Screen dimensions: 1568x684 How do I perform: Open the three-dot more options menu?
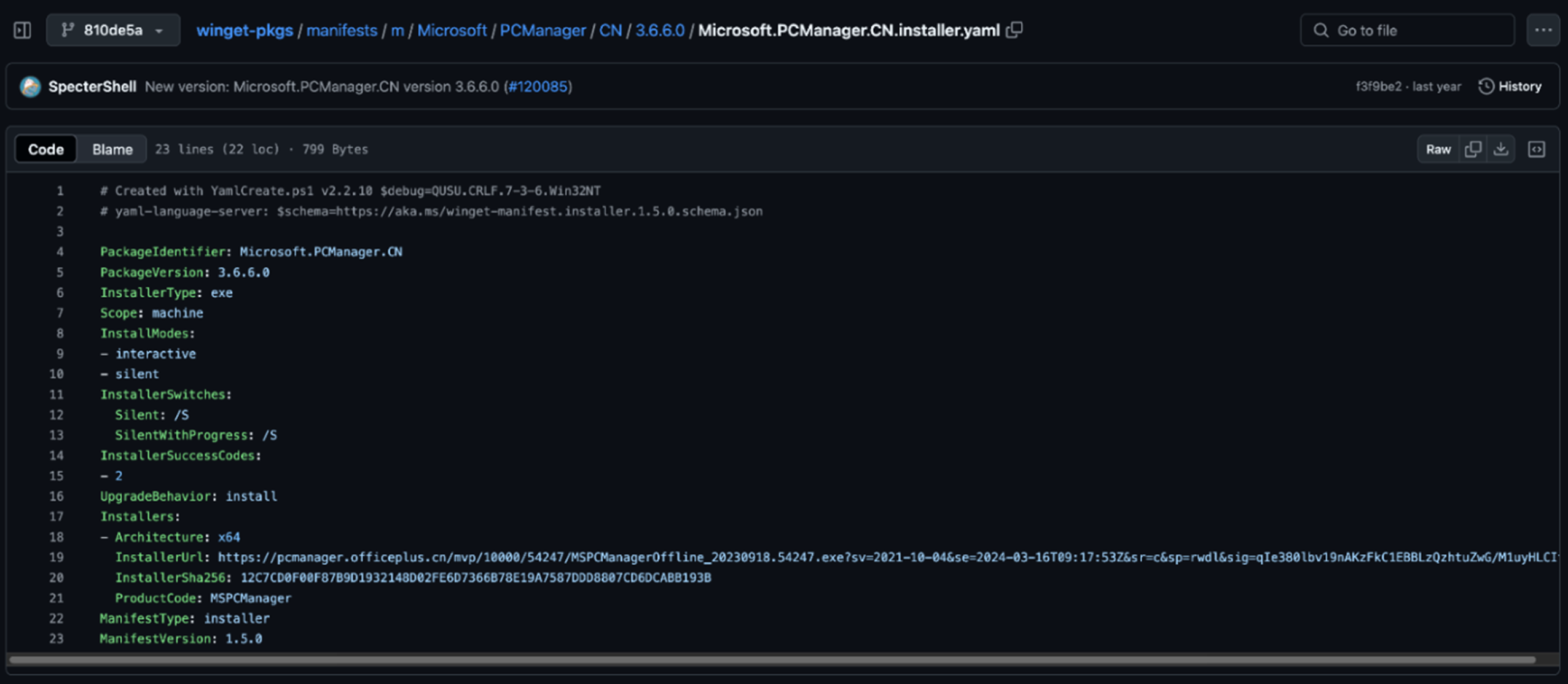pyautogui.click(x=1543, y=30)
